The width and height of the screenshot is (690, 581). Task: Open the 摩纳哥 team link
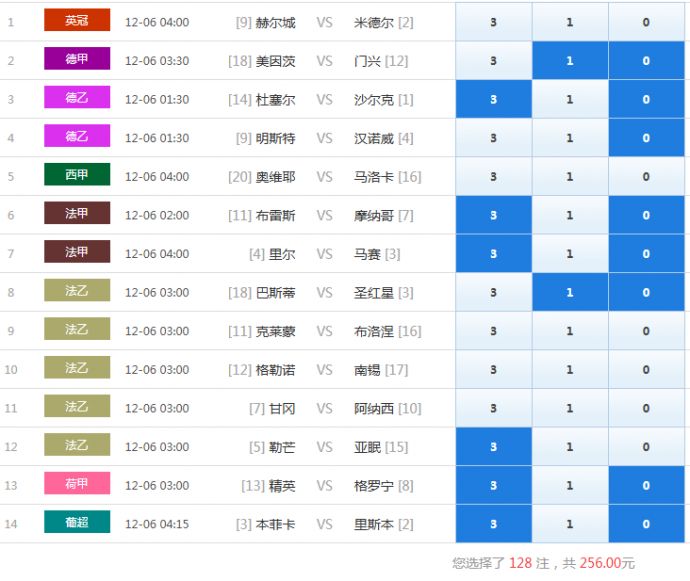pyautogui.click(x=374, y=216)
